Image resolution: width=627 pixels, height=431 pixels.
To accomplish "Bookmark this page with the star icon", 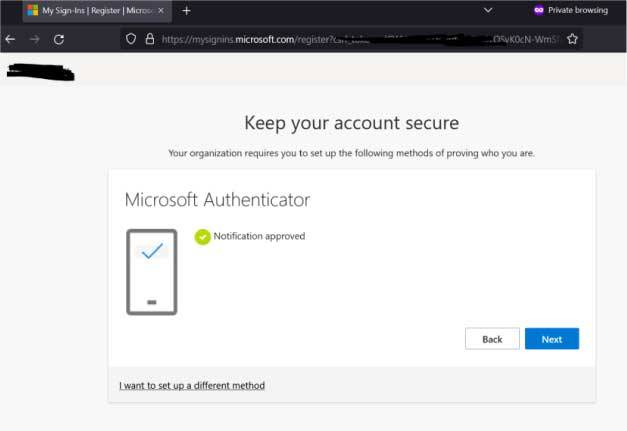I will 572,39.
